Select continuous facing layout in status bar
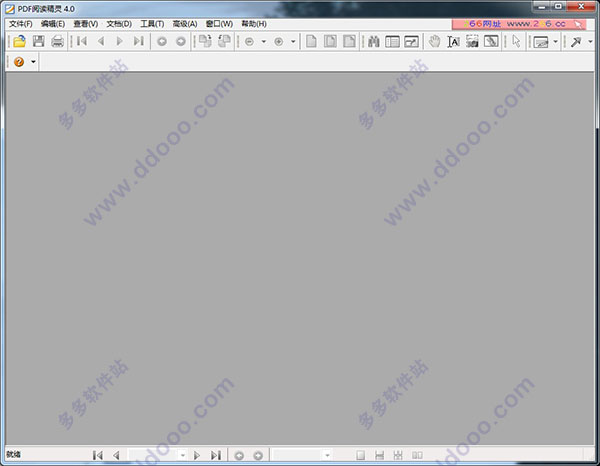The image size is (600, 466). point(398,455)
